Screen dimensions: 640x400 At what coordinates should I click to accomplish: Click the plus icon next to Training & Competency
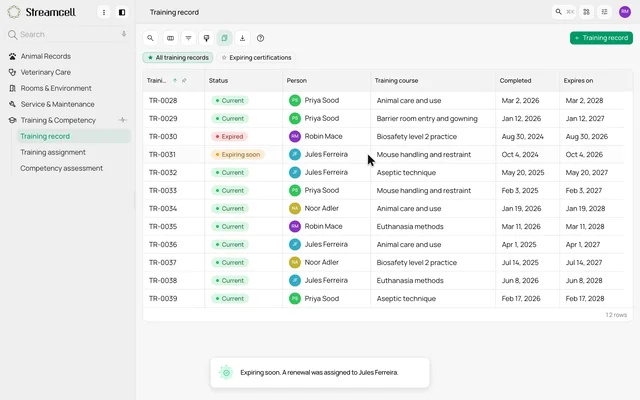[122, 120]
